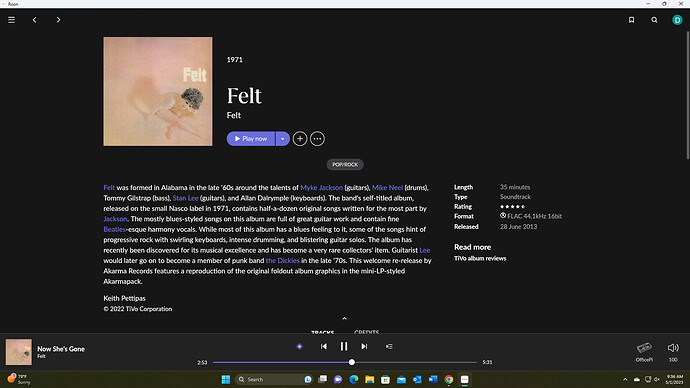
Task: Go forward to the next page
Action: pyautogui.click(x=58, y=20)
